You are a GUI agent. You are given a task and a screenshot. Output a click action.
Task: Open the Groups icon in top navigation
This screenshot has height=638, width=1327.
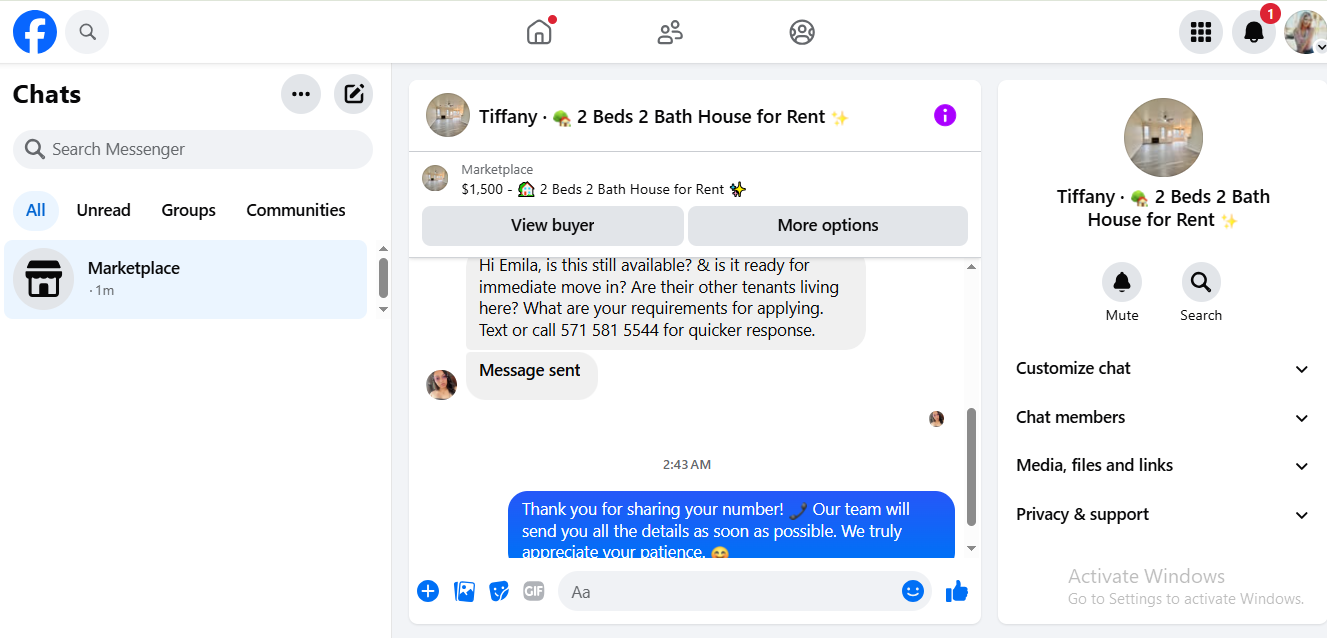coord(802,32)
